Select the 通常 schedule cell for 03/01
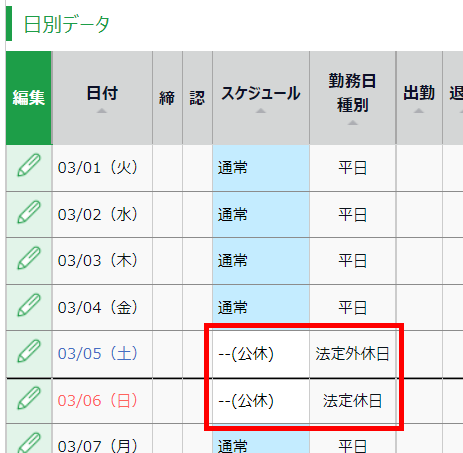Screen dimensions: 463x453 [261, 168]
